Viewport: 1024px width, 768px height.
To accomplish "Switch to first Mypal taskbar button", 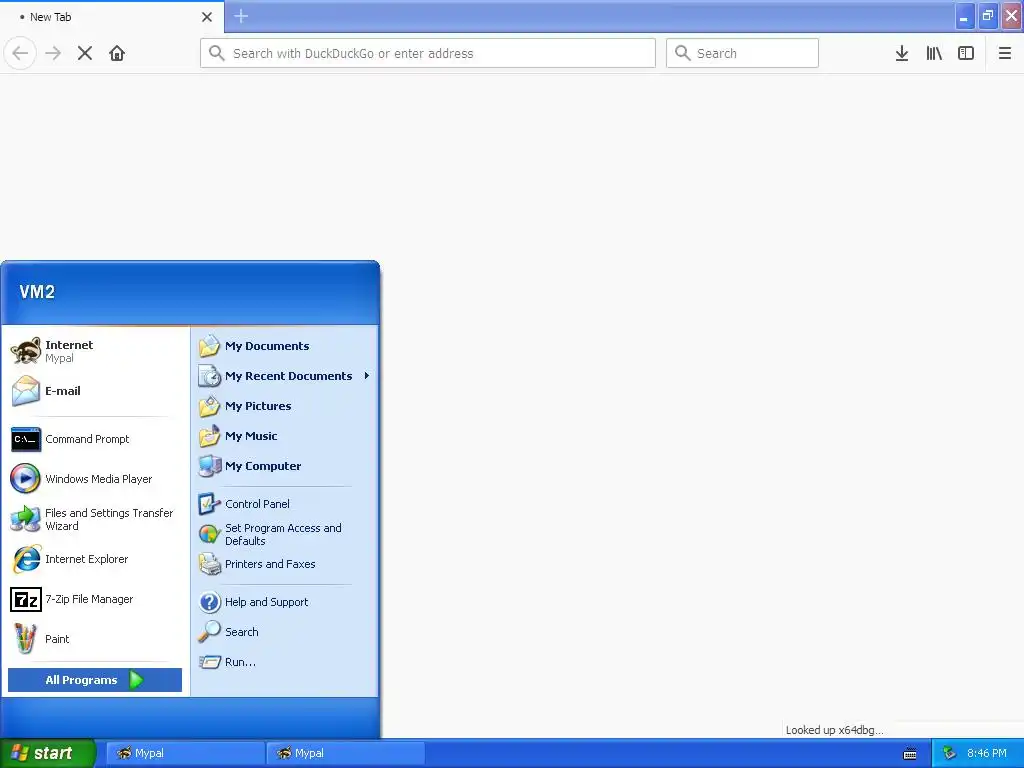I will tap(185, 753).
